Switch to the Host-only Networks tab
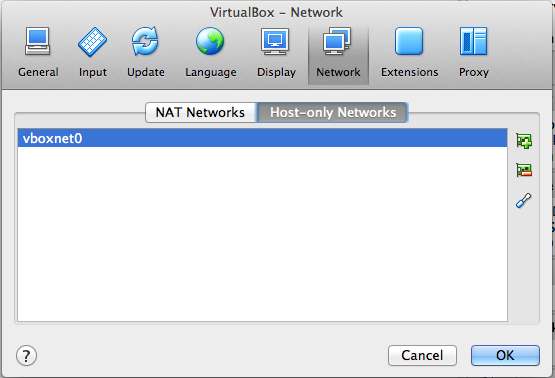555x378 pixels. [x=333, y=113]
